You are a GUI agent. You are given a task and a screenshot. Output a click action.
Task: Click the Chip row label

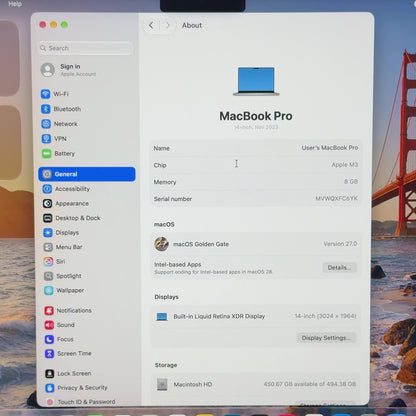(x=160, y=165)
